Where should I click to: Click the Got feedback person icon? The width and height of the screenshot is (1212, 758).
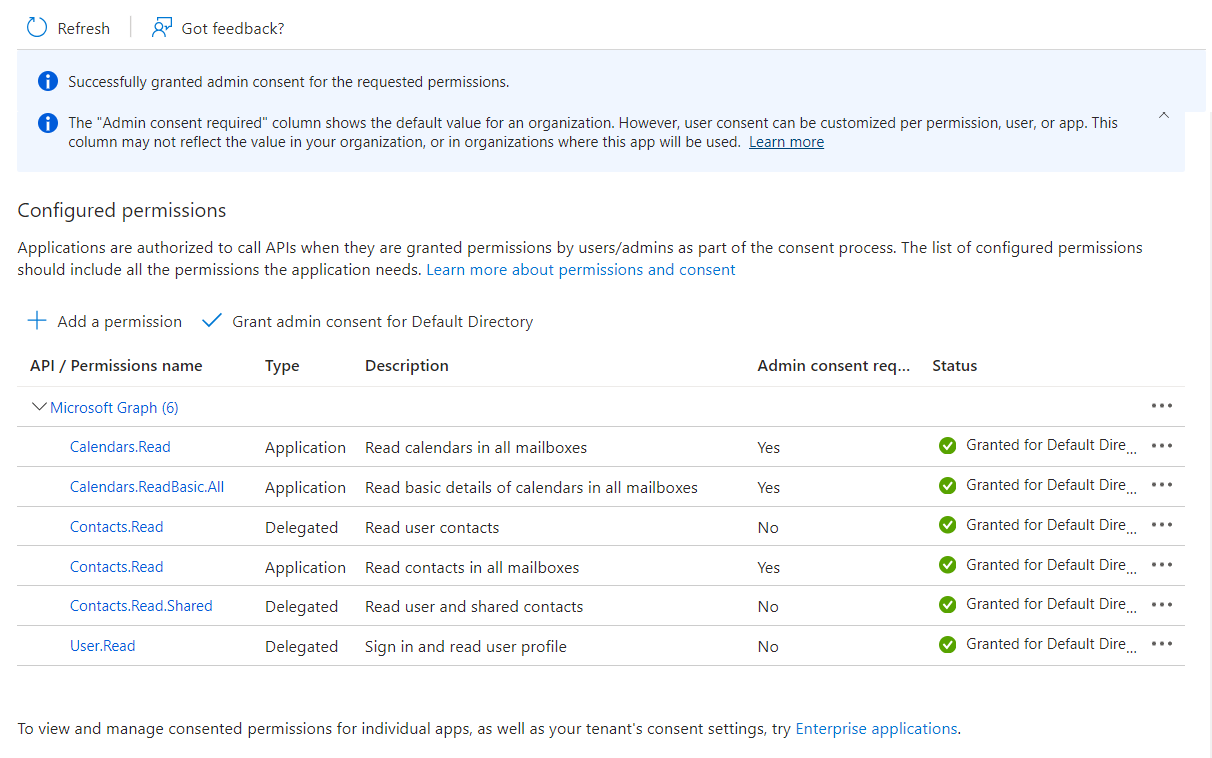tap(162, 28)
